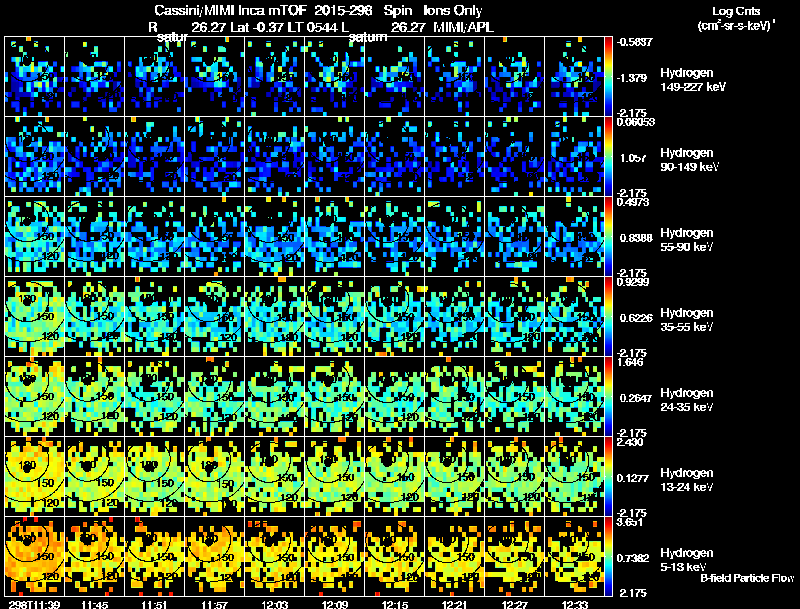Click the date label '2015-298' in title
This screenshot has width=800, height=609.
pos(343,11)
